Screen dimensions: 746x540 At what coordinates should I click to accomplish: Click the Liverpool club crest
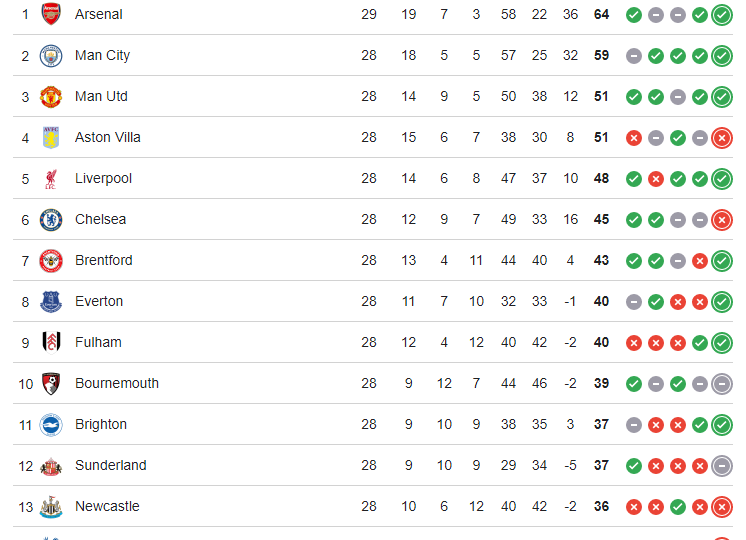[50, 178]
